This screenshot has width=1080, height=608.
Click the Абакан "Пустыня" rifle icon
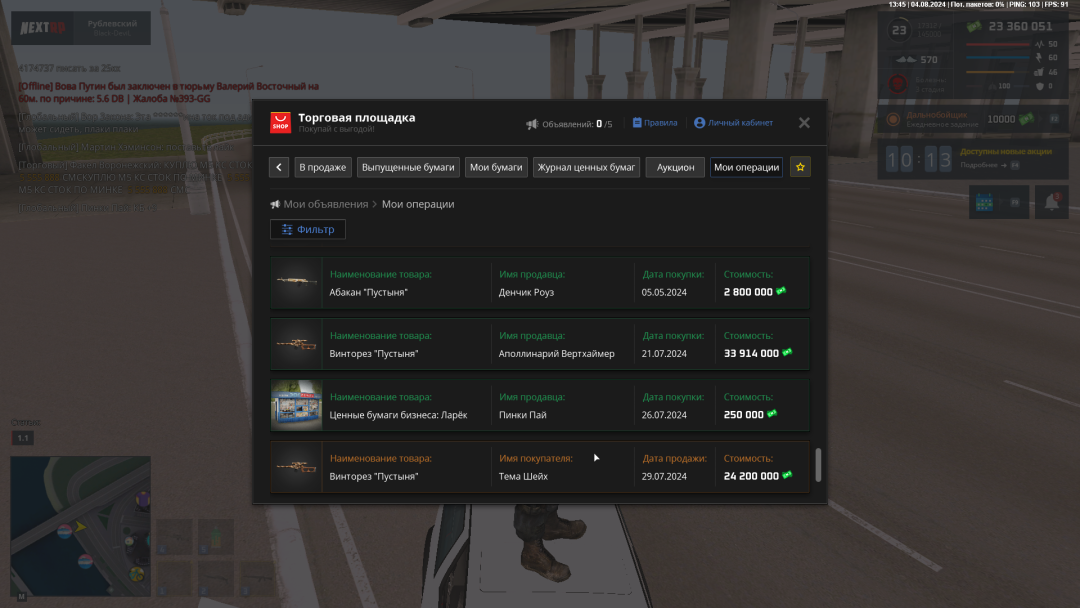(296, 283)
